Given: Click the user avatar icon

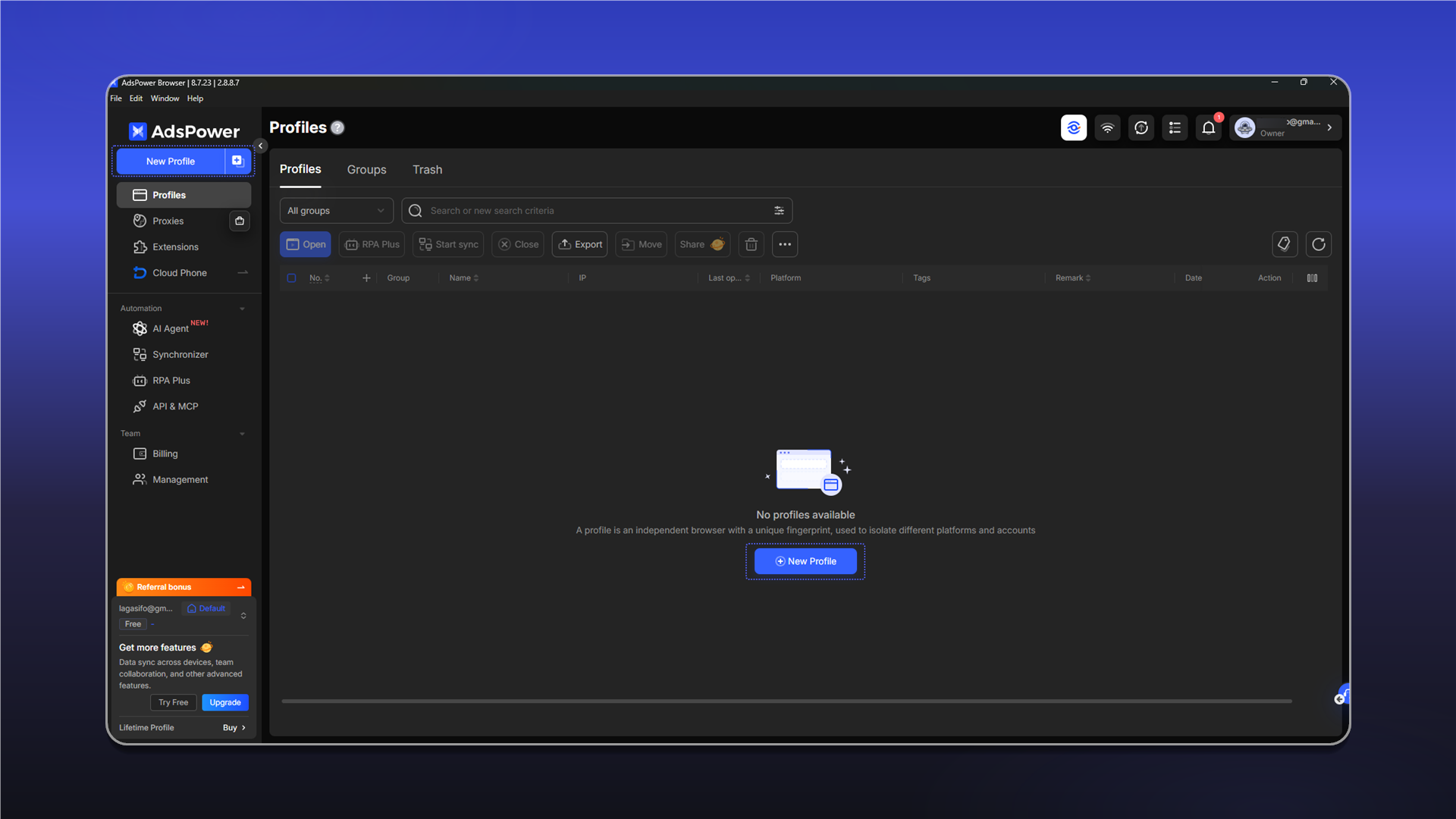Looking at the screenshot, I should (x=1244, y=127).
